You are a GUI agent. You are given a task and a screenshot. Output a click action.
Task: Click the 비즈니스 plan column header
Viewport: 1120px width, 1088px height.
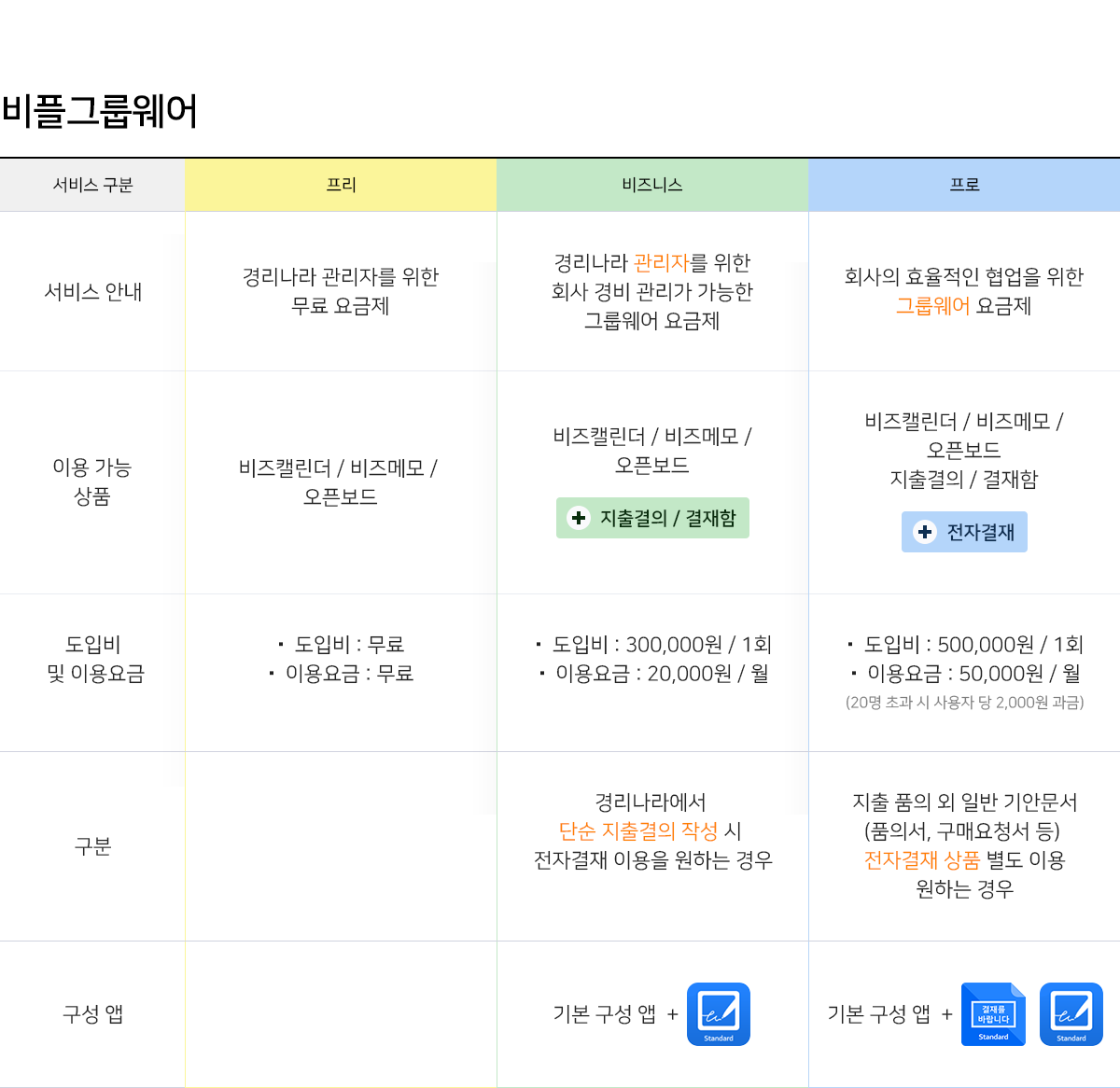[x=652, y=185]
